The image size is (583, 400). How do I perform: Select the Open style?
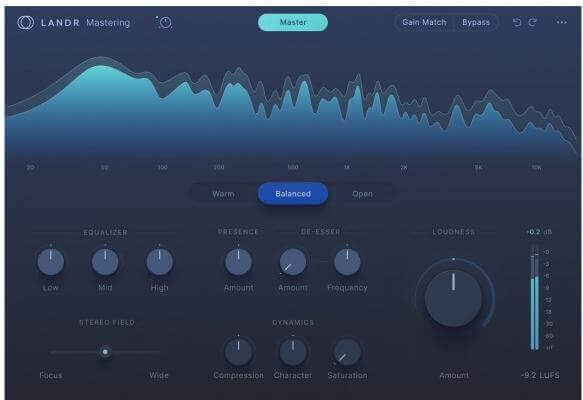tap(362, 194)
